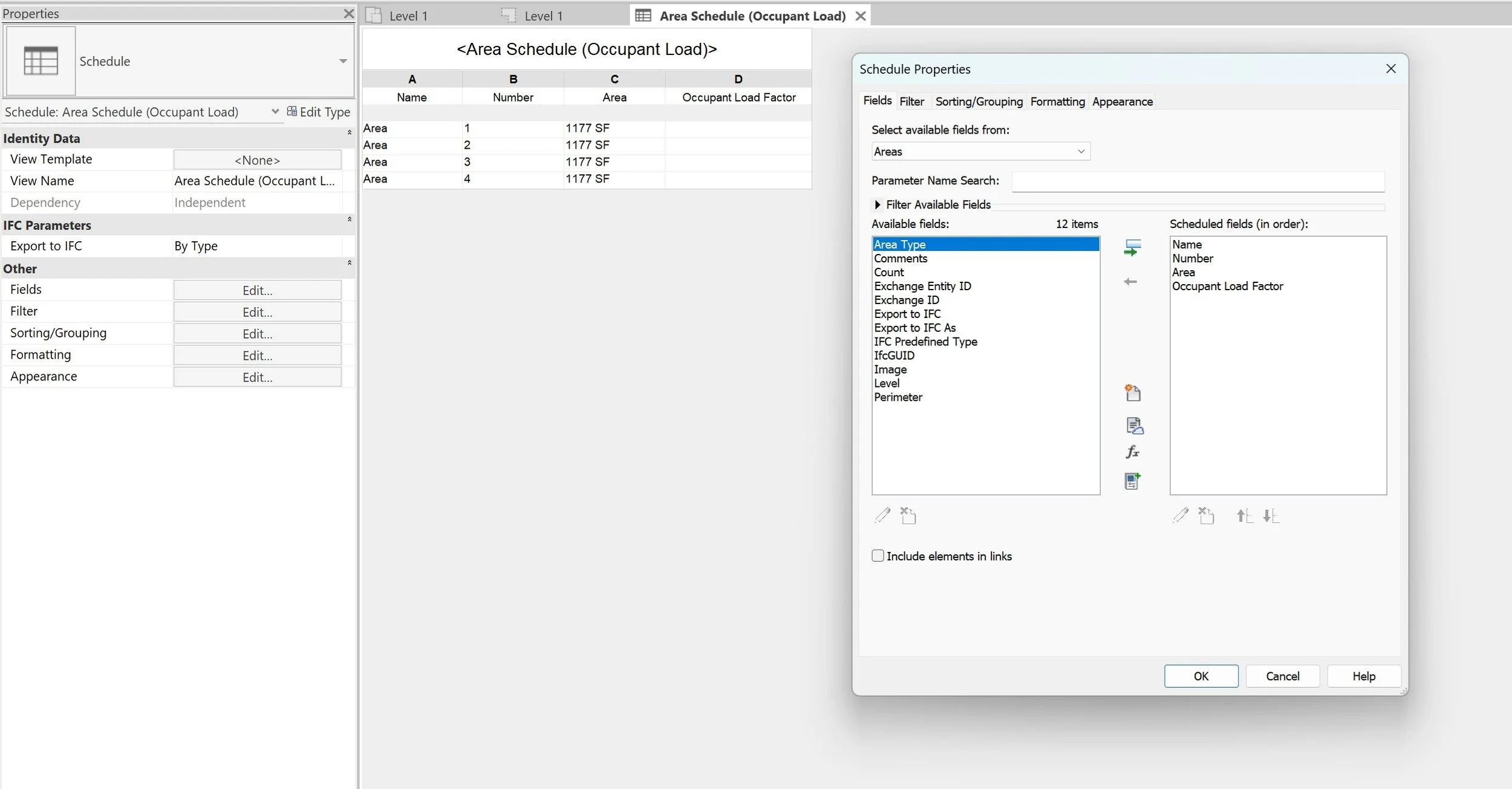
Task: Click the Remove parameter left arrow icon
Action: click(x=1130, y=282)
